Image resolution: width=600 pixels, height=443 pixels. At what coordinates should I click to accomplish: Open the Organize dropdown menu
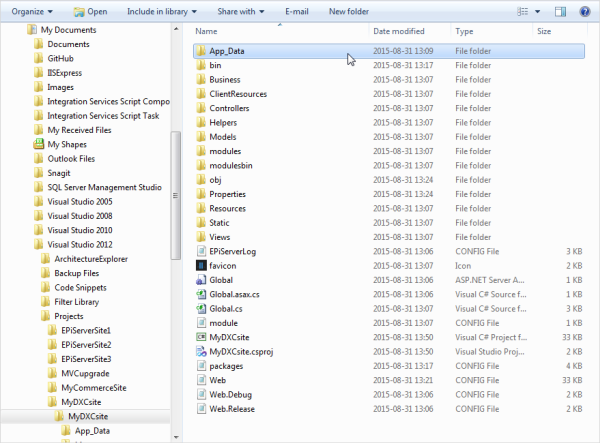tap(34, 12)
